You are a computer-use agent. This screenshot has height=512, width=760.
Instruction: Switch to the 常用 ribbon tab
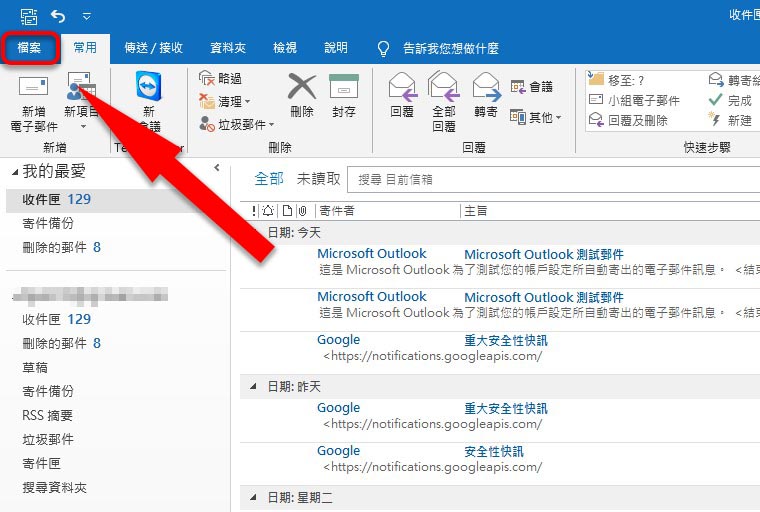pos(85,48)
